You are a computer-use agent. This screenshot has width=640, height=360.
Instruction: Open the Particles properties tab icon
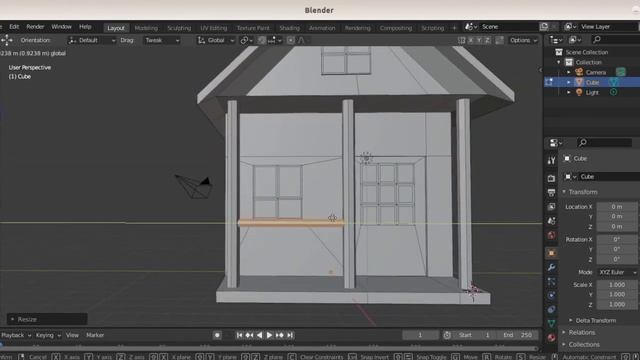pos(551,282)
